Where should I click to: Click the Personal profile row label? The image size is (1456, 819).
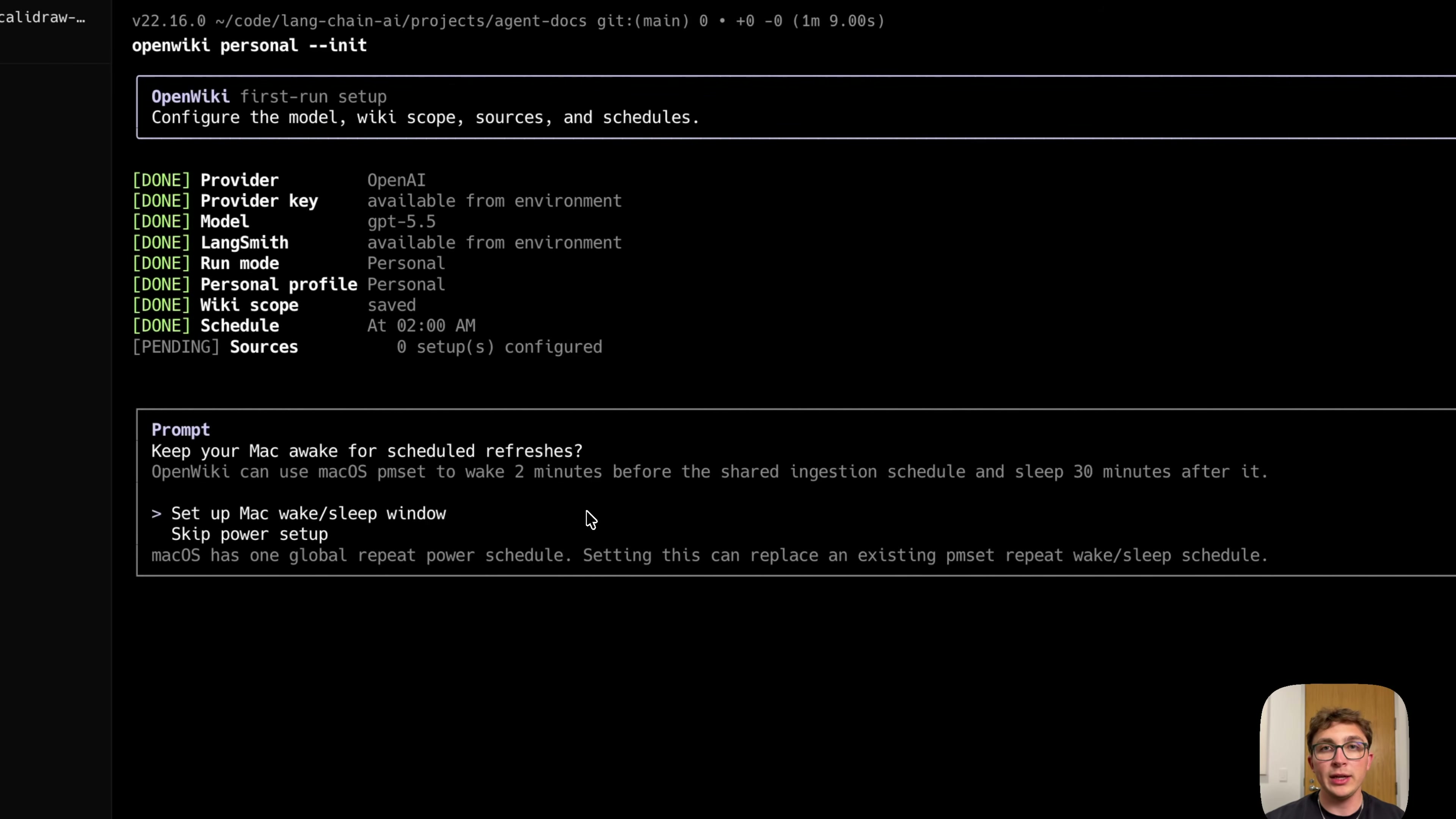click(279, 284)
